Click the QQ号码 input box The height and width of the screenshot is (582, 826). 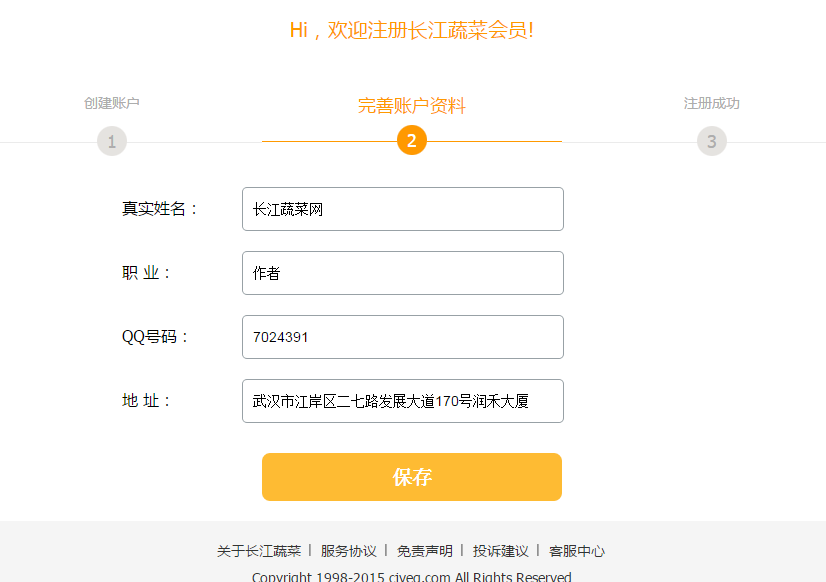tap(403, 337)
